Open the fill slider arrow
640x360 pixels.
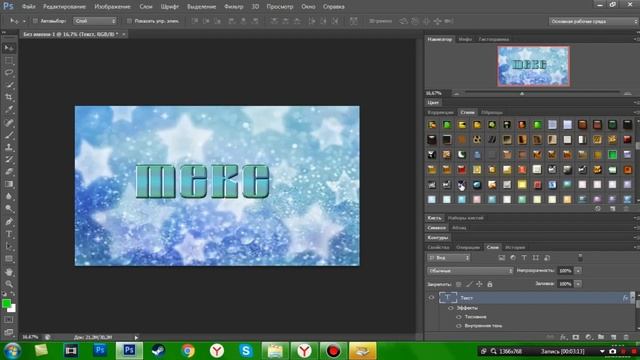[x=578, y=284]
